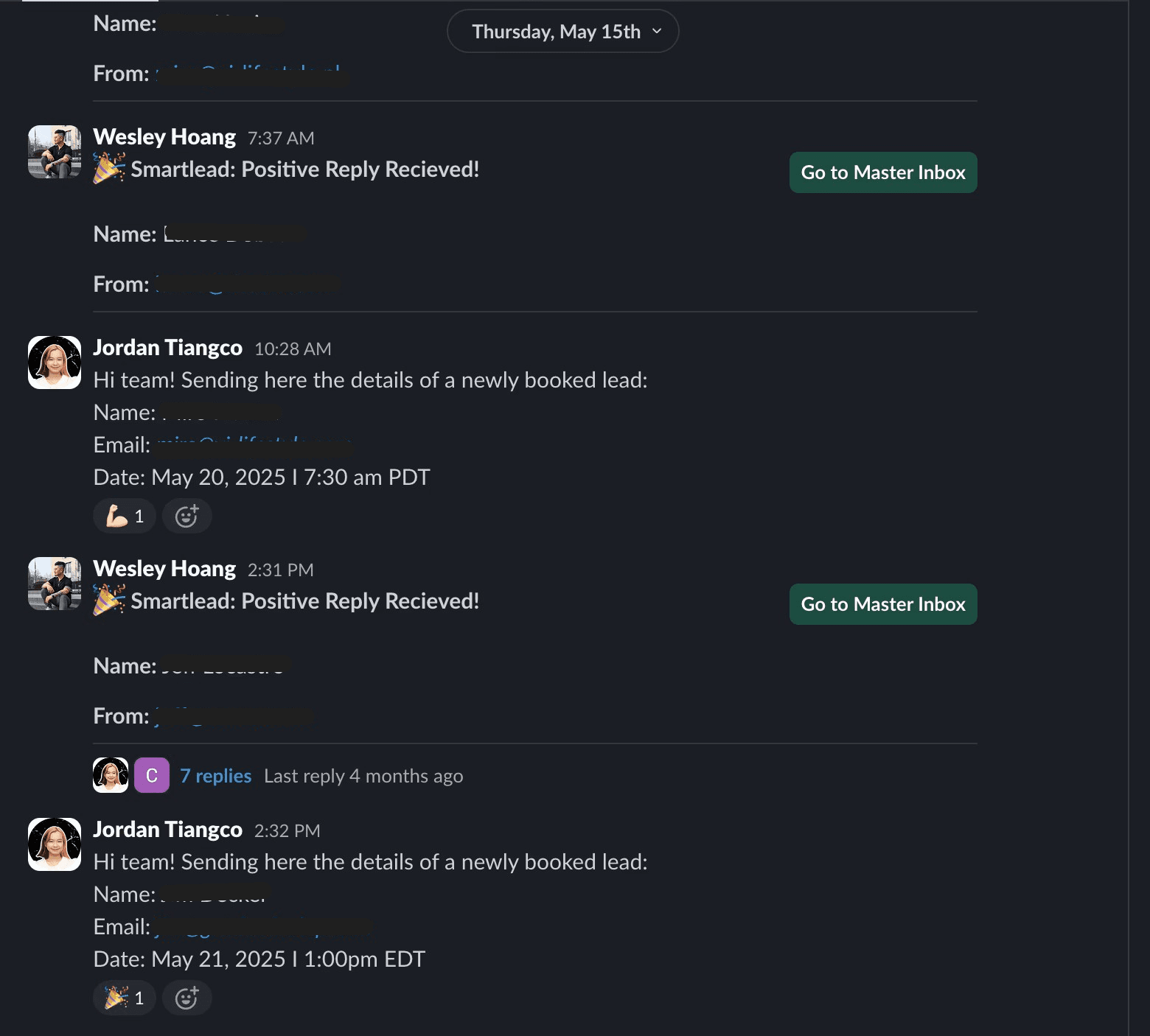
Task: Click Go to Master Inbox at 2:31 PM
Action: click(x=883, y=604)
